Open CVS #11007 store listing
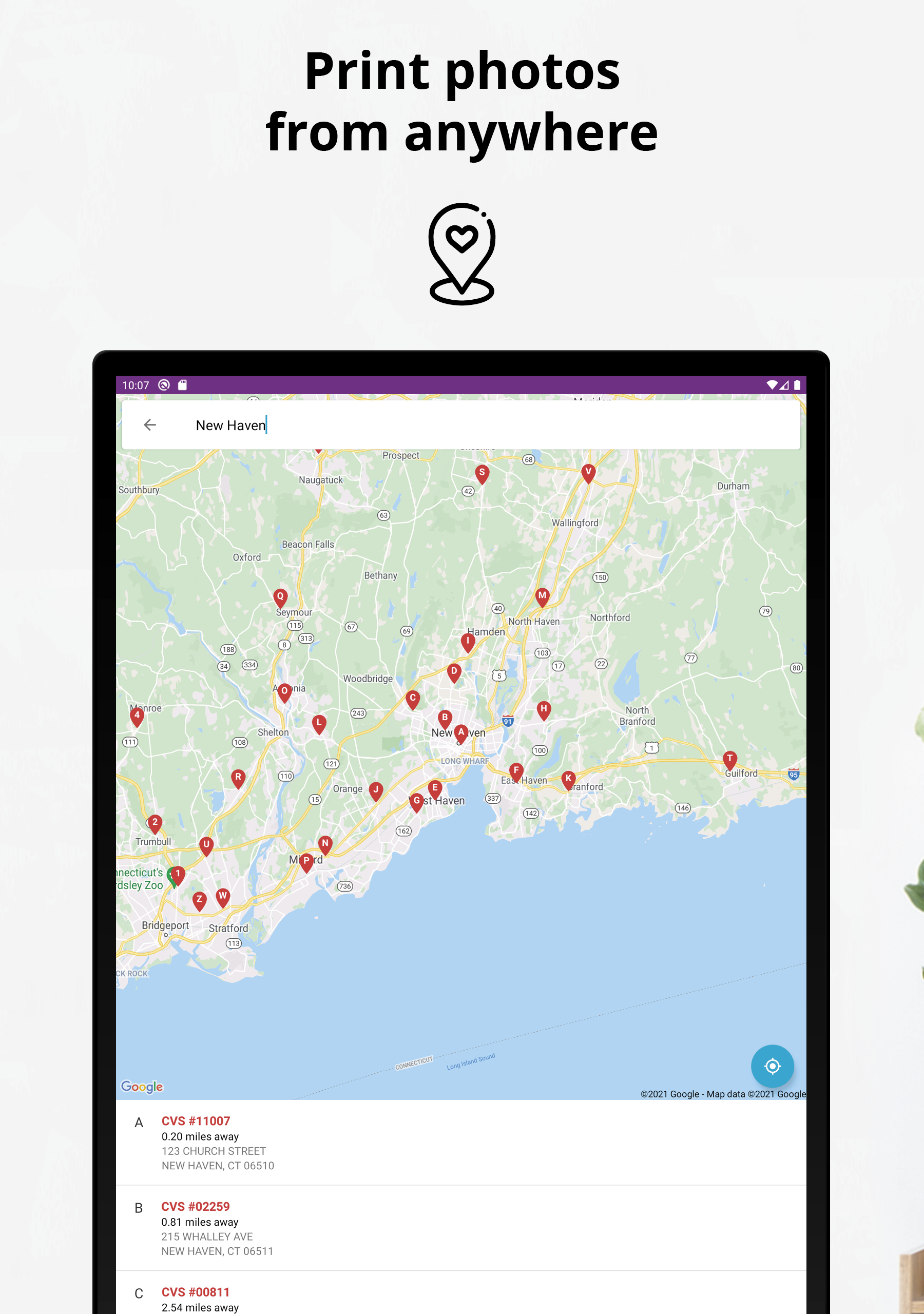 (461, 1143)
